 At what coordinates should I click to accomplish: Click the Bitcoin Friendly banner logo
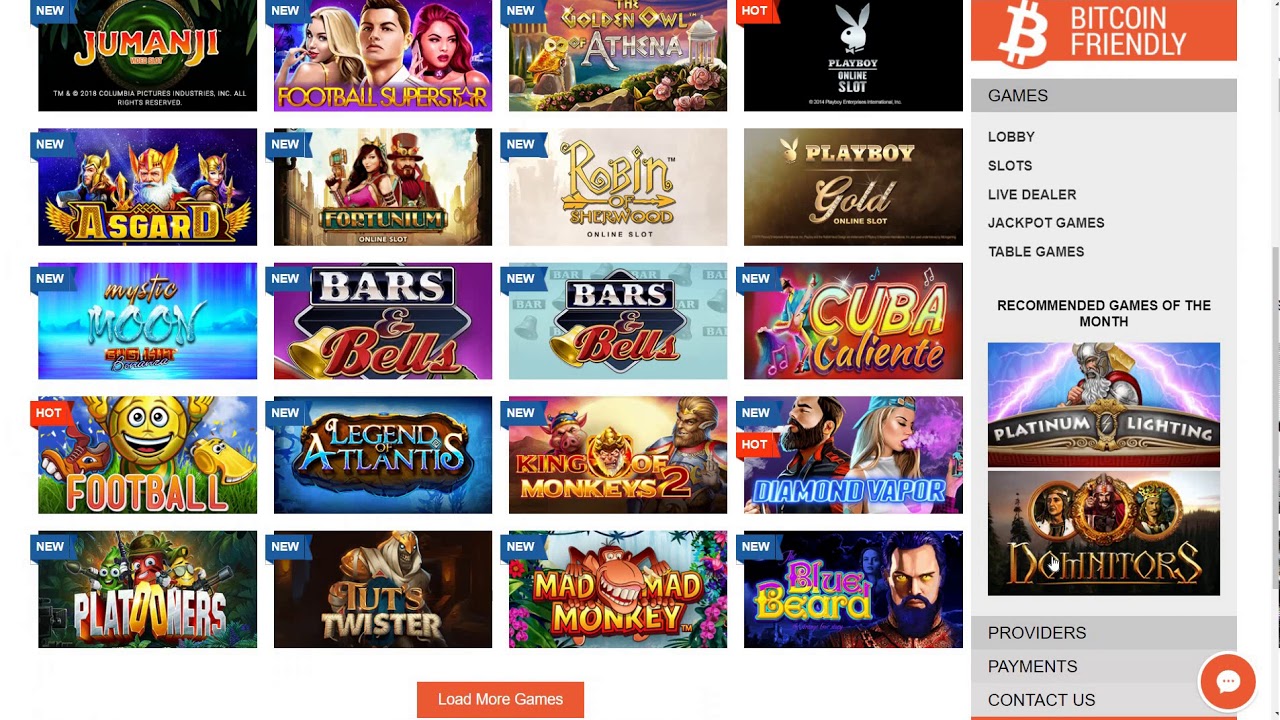coord(1103,31)
